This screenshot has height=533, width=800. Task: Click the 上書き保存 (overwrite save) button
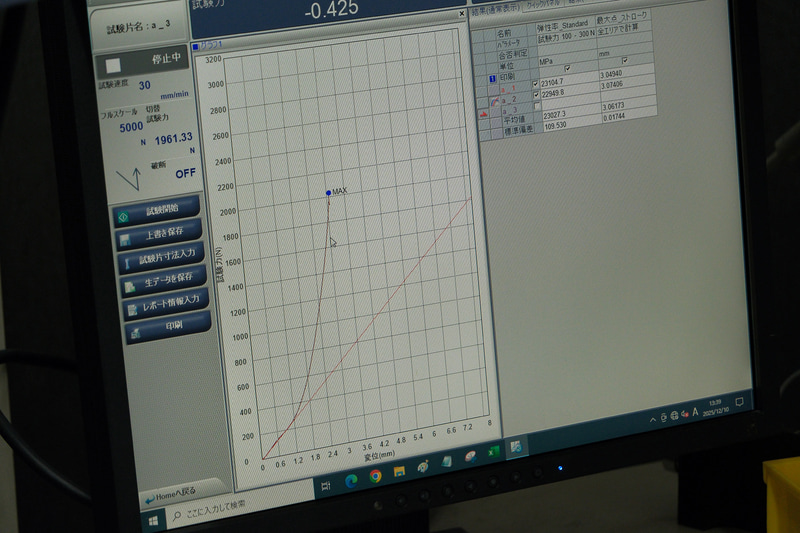(x=159, y=235)
